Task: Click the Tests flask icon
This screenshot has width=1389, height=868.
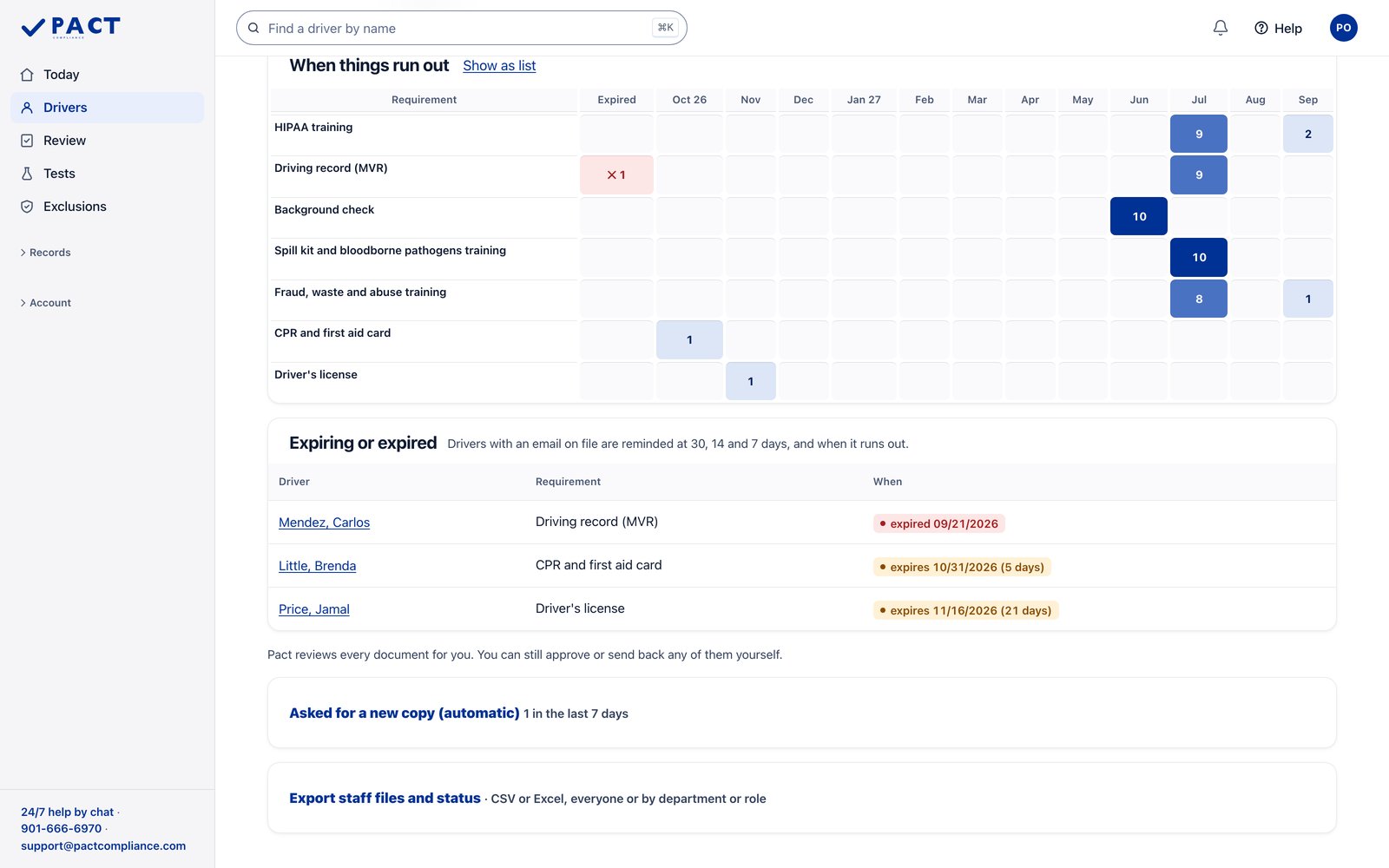Action: tap(27, 174)
